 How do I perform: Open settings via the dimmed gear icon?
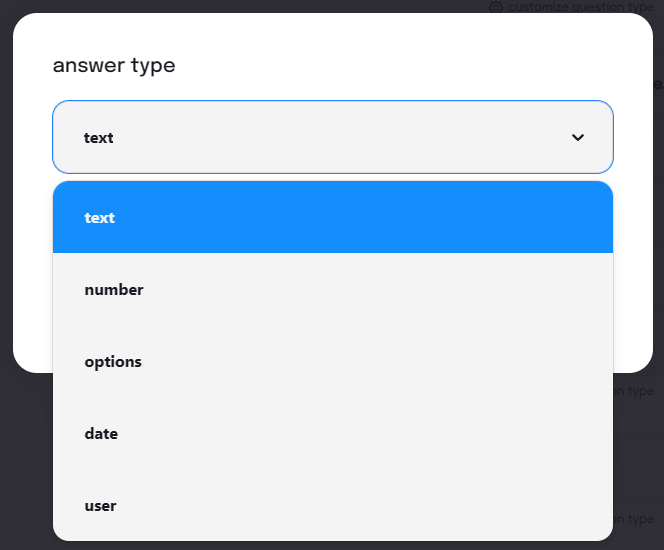point(496,7)
